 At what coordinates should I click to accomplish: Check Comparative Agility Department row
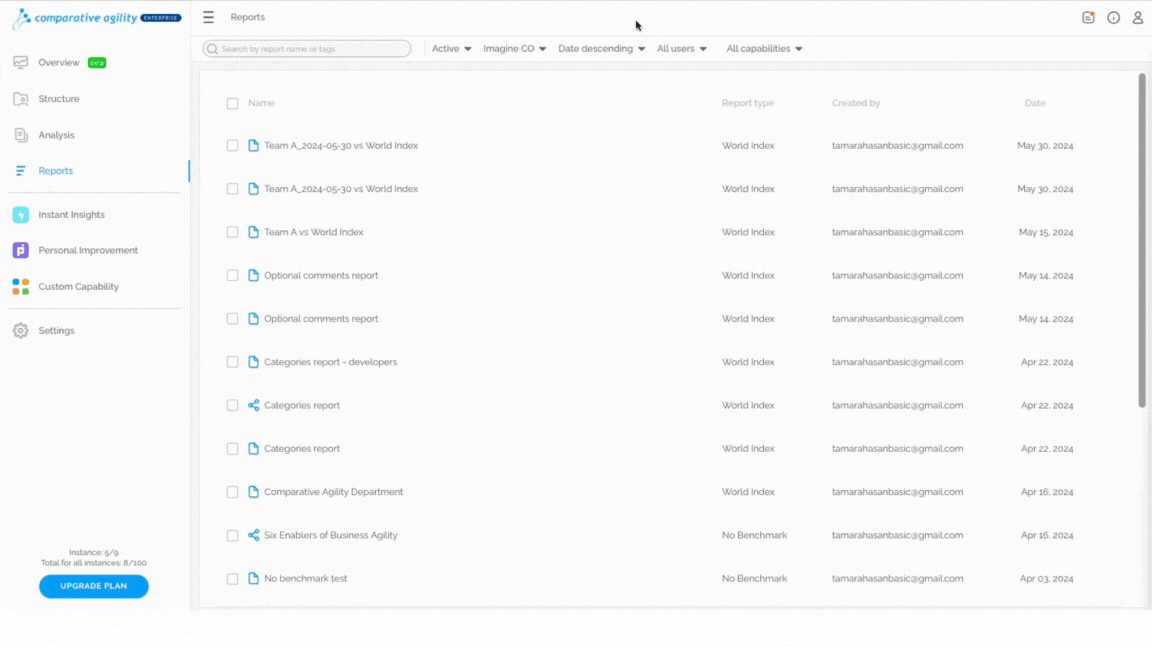point(232,492)
